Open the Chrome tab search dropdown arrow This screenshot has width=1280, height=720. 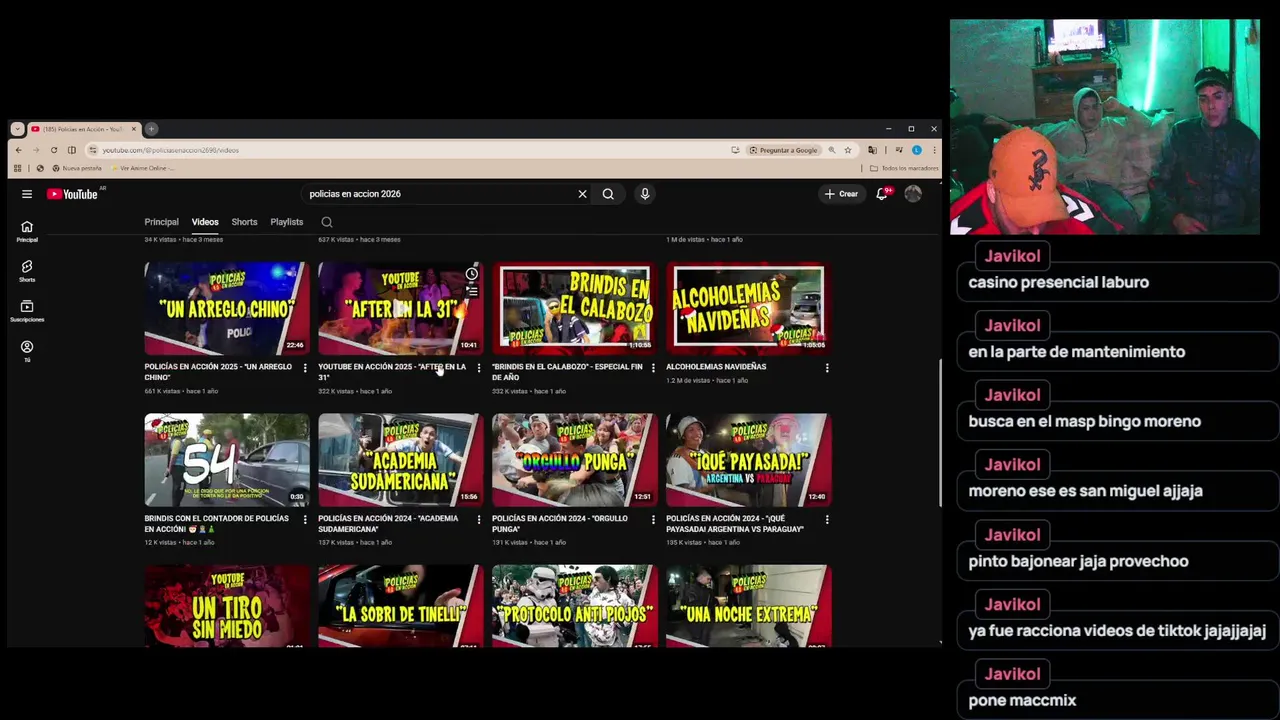pyautogui.click(x=17, y=129)
